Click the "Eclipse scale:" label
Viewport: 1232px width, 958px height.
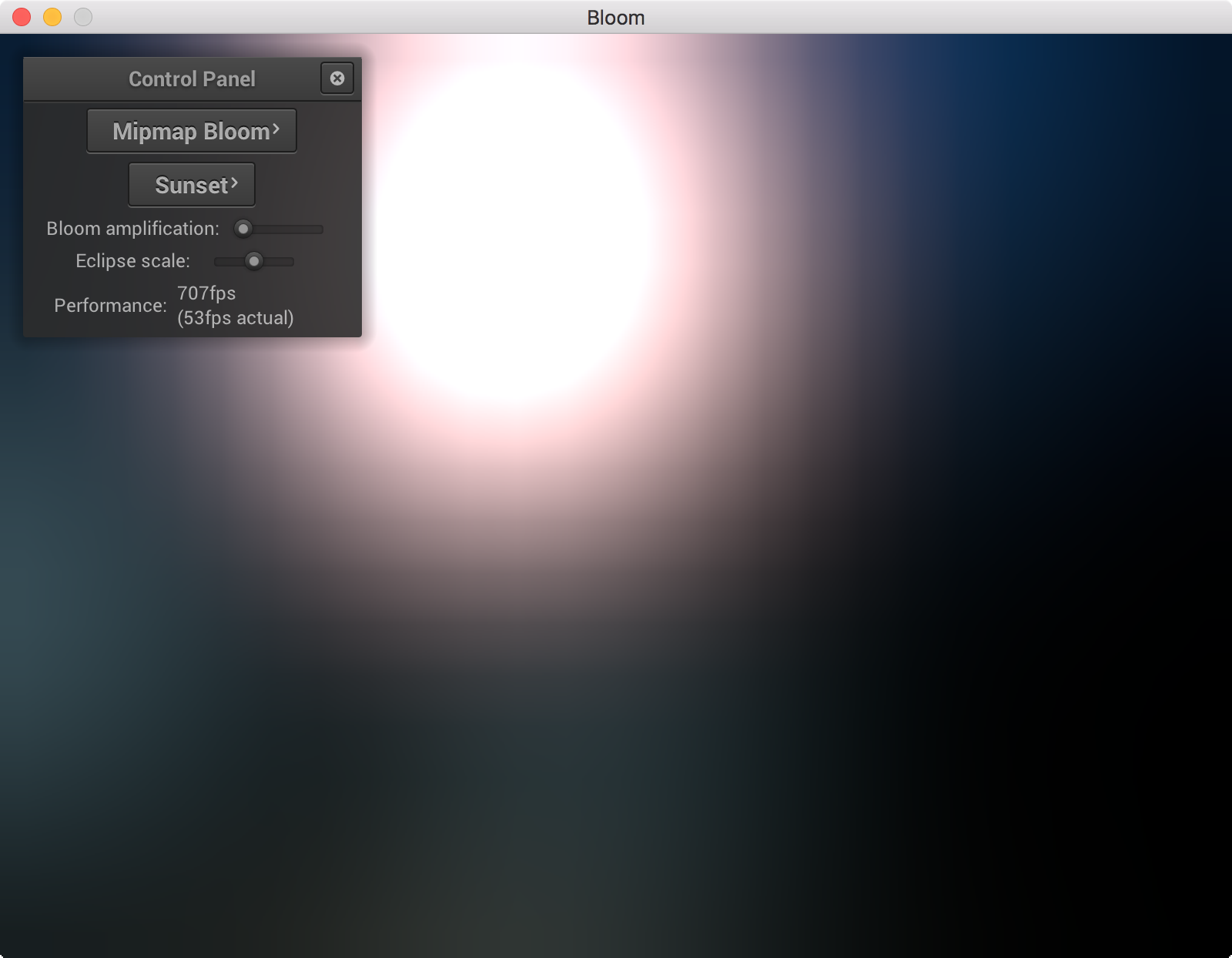click(x=132, y=261)
